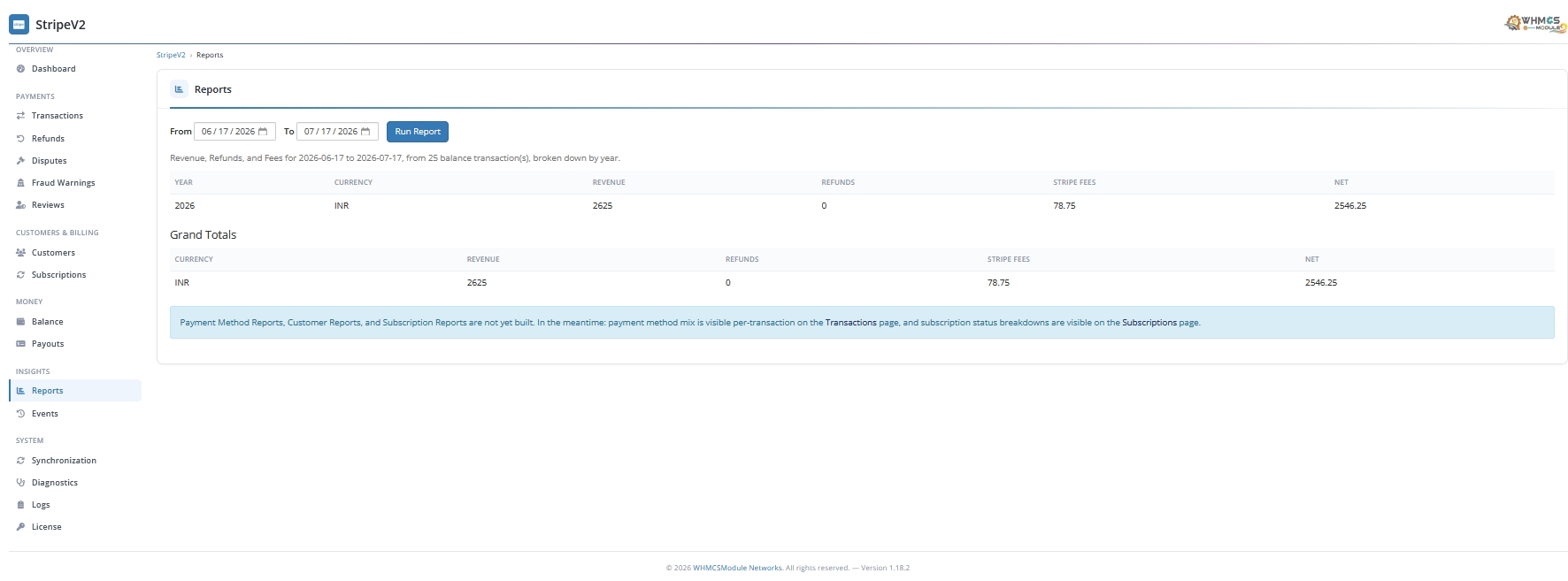This screenshot has width=1568, height=581.
Task: Open WHMCSModule Networks footer link
Action: tap(737, 568)
